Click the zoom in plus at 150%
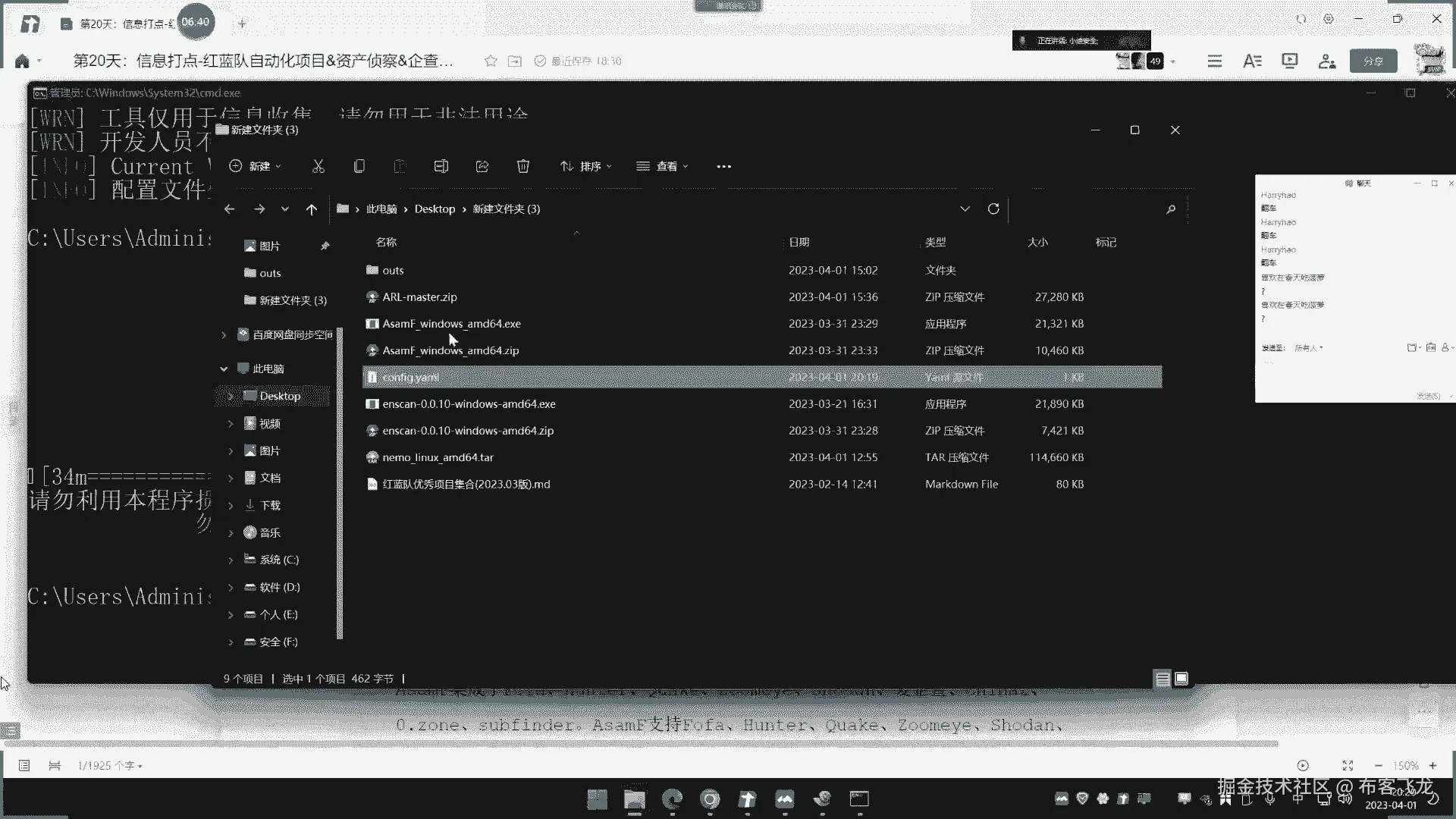 (1433, 766)
